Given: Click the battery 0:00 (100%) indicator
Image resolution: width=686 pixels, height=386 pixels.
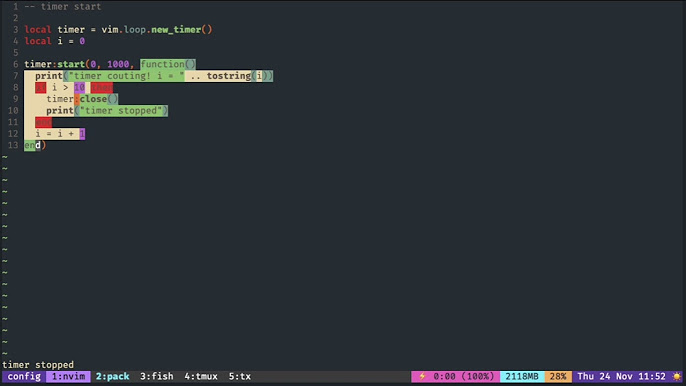Looking at the screenshot, I should click(463, 376).
